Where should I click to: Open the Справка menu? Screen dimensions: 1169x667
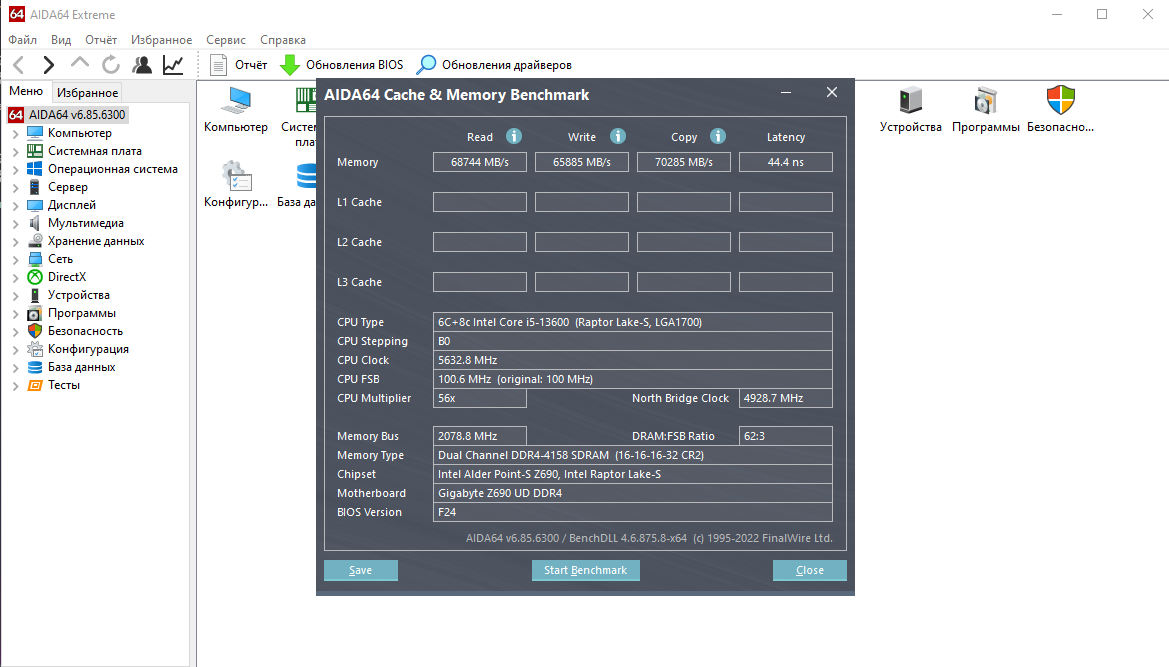point(283,39)
